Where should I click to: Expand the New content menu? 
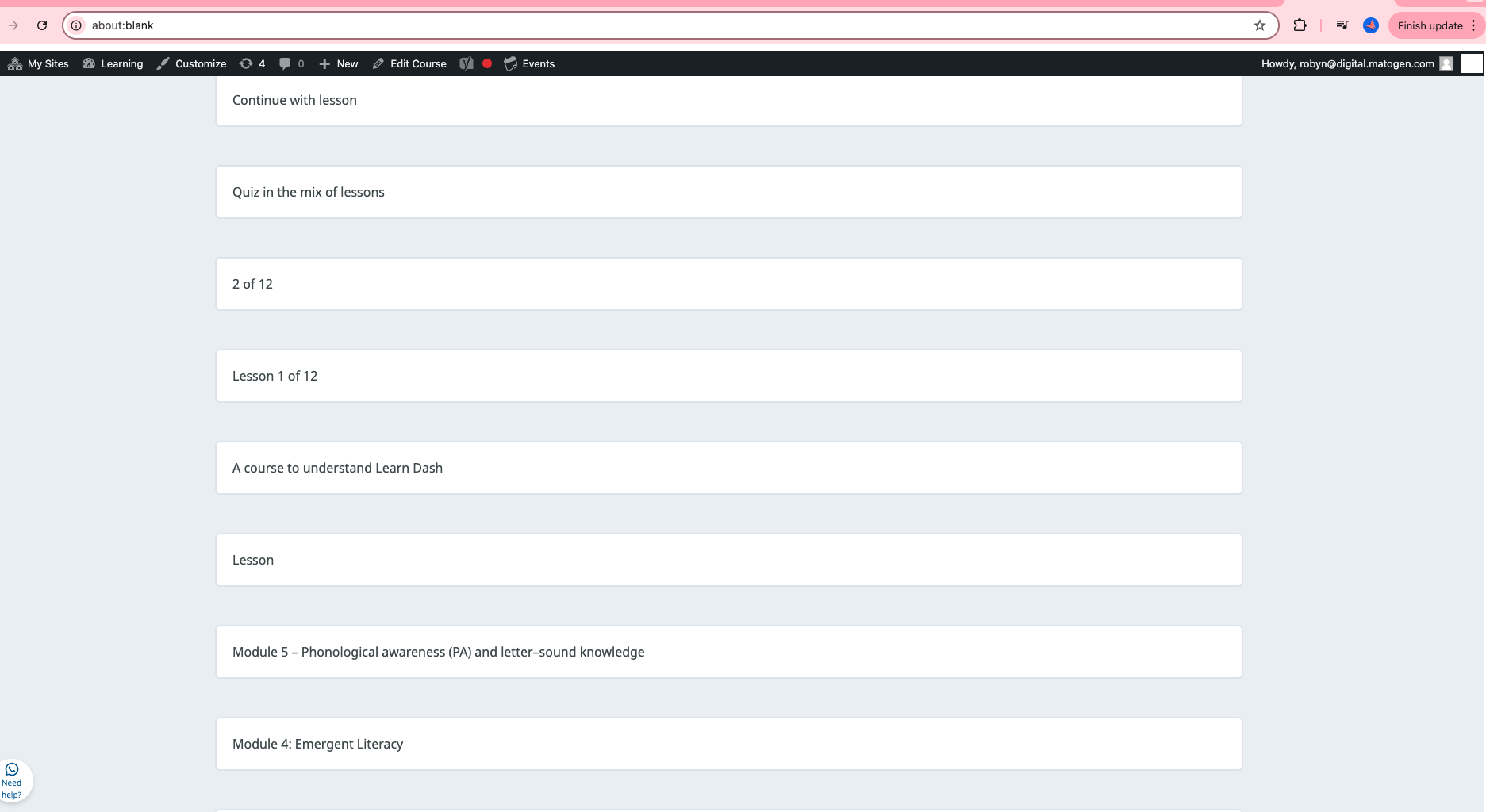[x=339, y=63]
